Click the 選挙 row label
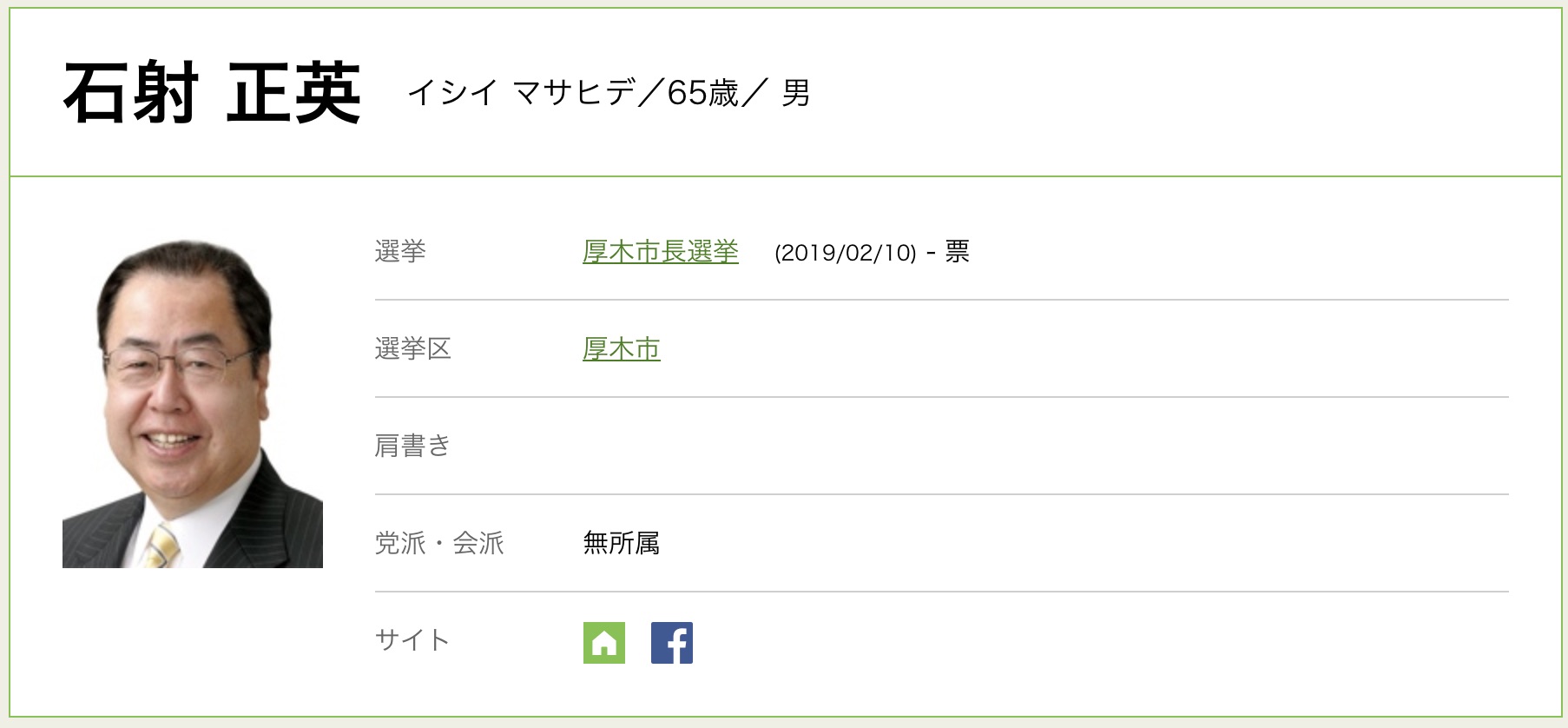This screenshot has width=1568, height=728. (400, 252)
